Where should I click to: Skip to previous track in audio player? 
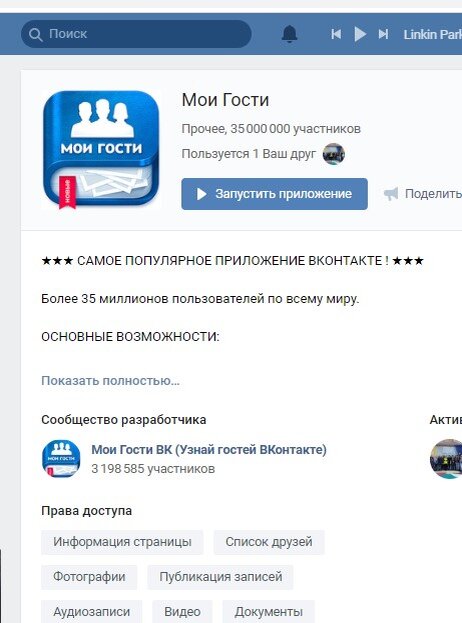tap(336, 34)
